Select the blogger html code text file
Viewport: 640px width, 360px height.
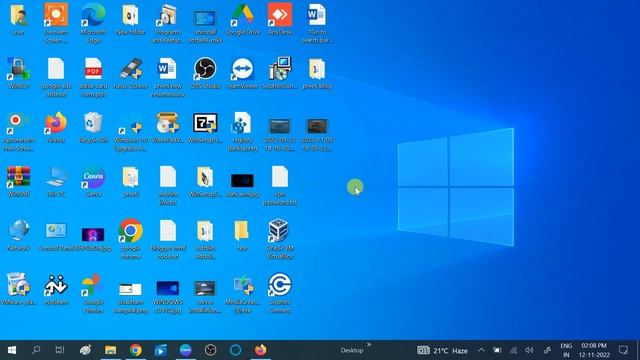168,239
